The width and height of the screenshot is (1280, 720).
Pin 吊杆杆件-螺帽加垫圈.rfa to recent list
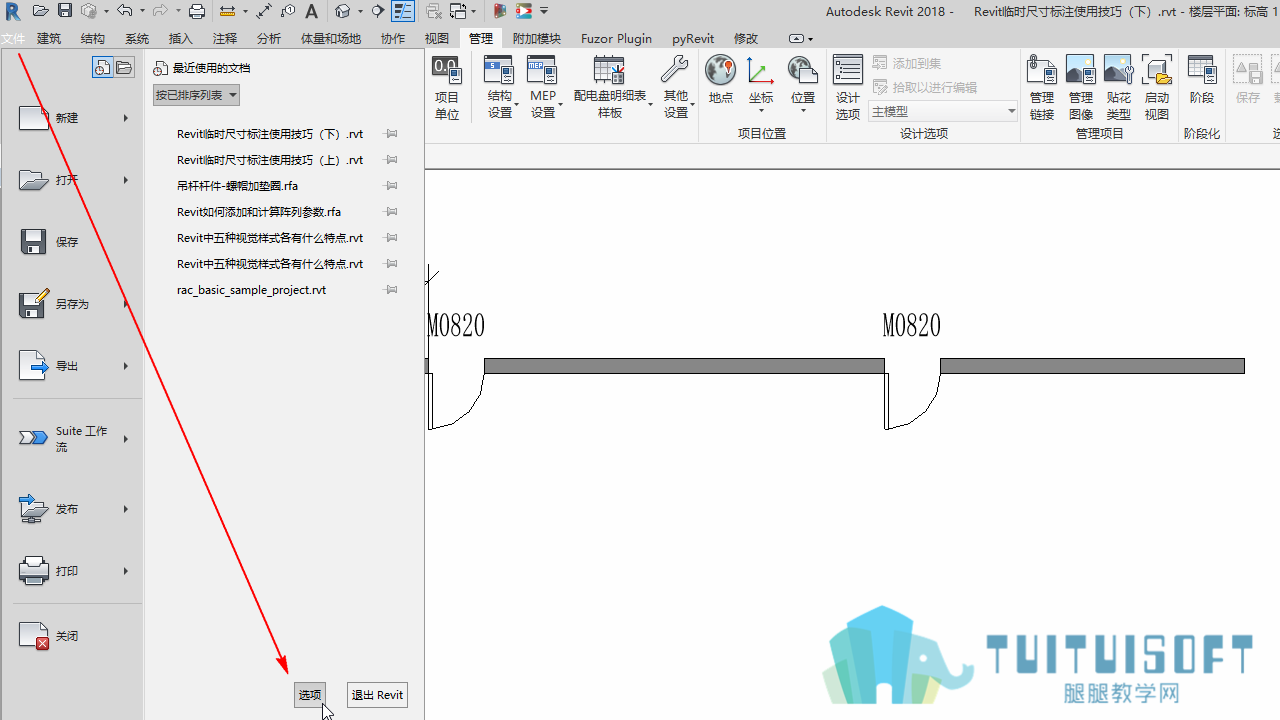[392, 186]
